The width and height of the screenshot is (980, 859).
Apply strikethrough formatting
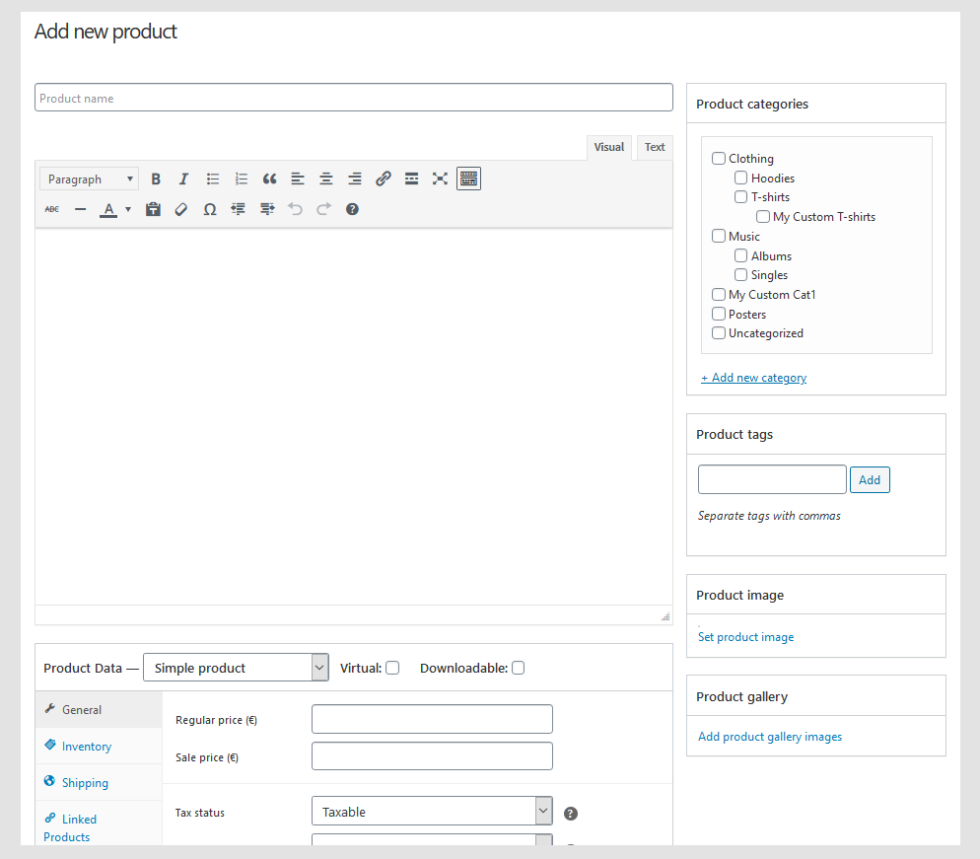[x=52, y=209]
